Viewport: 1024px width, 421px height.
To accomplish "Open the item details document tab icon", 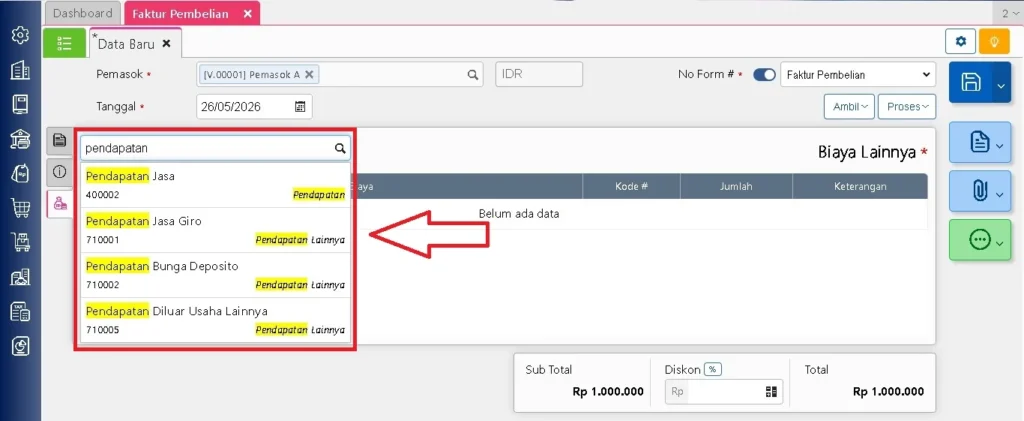I will click(59, 139).
